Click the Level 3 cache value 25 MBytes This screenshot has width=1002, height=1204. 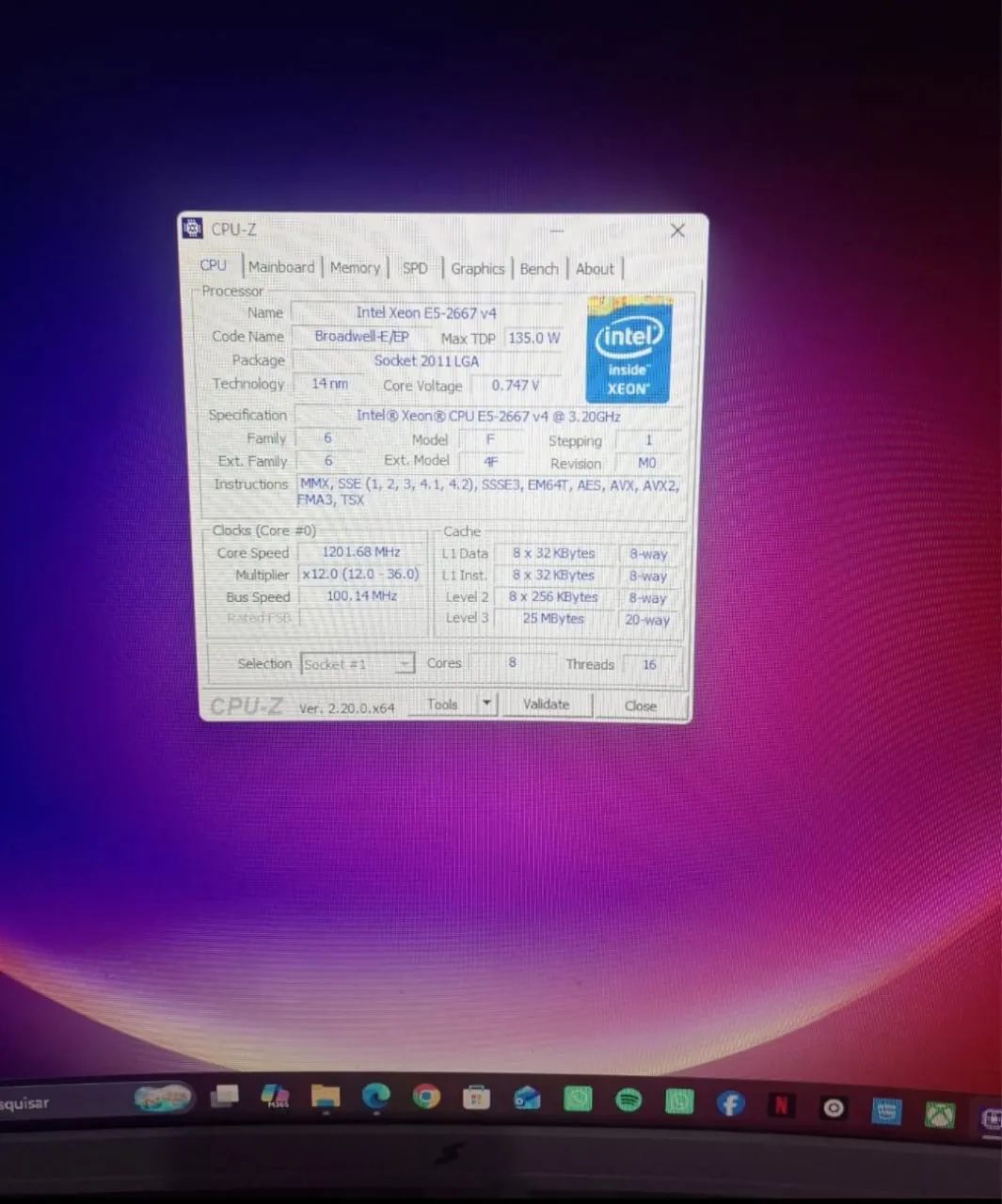point(553,619)
